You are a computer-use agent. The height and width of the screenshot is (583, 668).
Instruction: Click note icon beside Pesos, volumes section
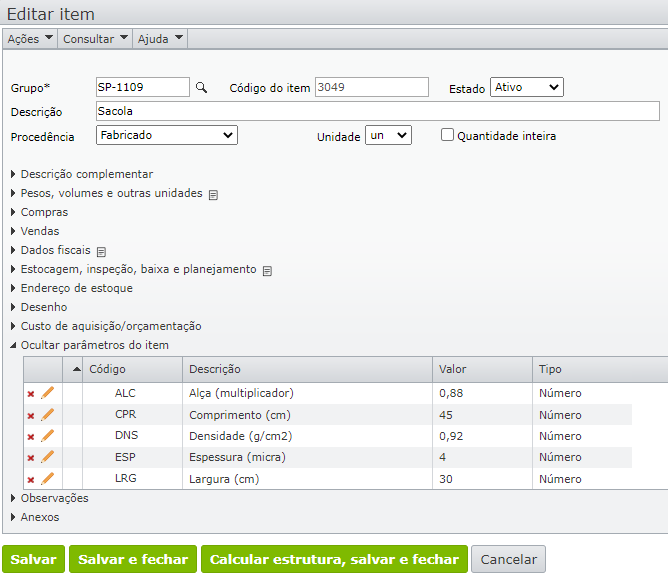point(213,194)
